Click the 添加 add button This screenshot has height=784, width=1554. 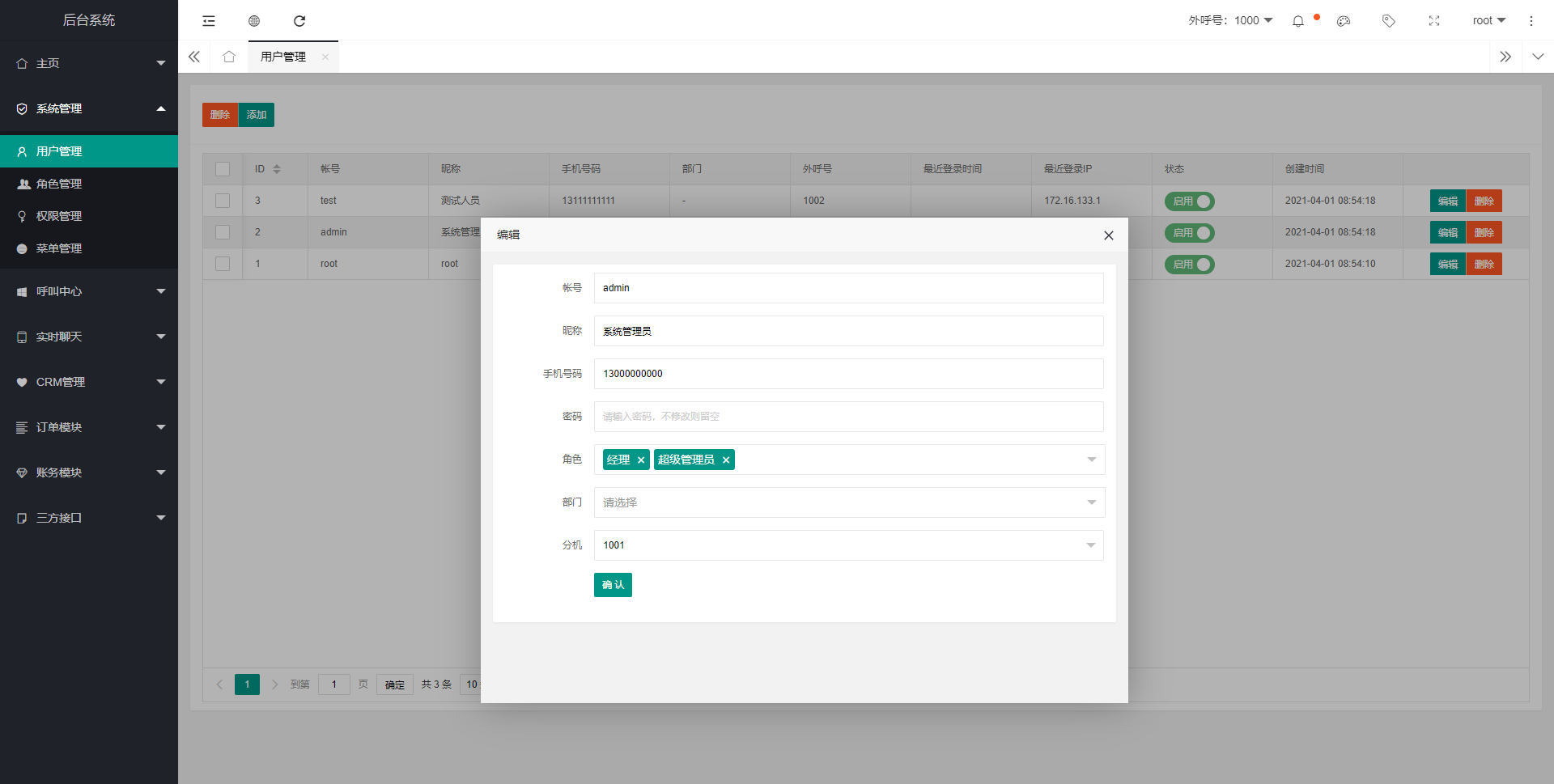[x=257, y=115]
